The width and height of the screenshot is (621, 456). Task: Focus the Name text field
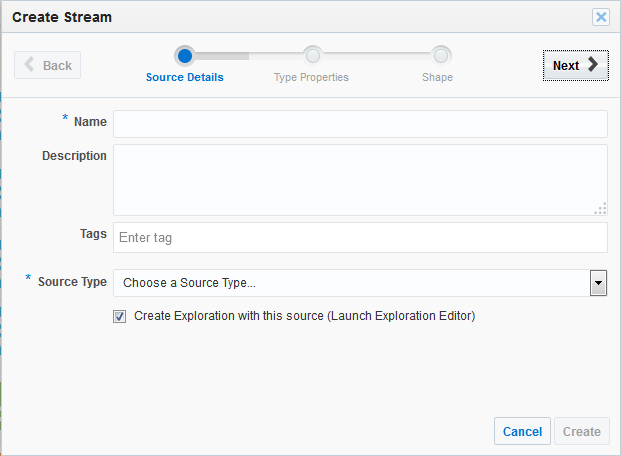point(360,123)
